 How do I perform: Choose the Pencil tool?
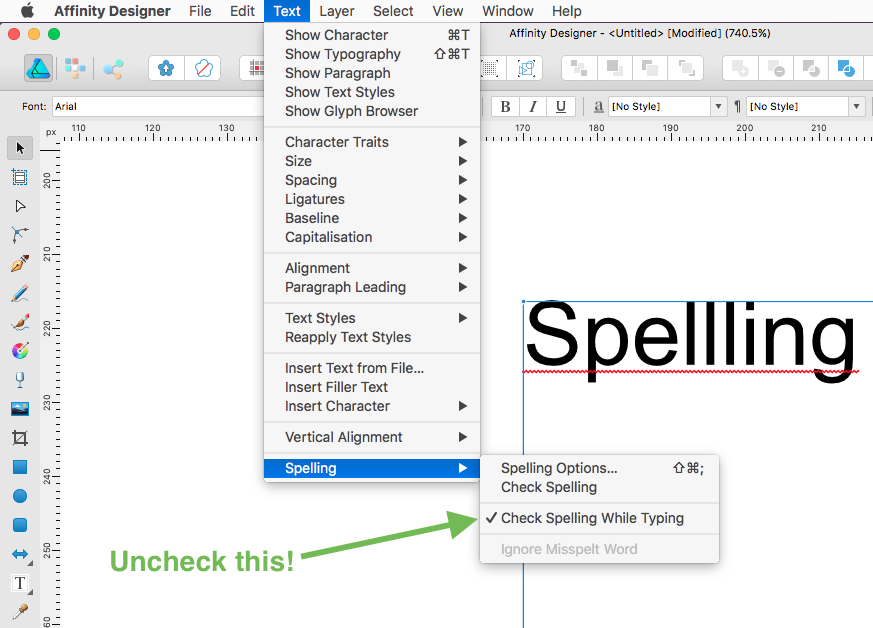pyautogui.click(x=20, y=293)
